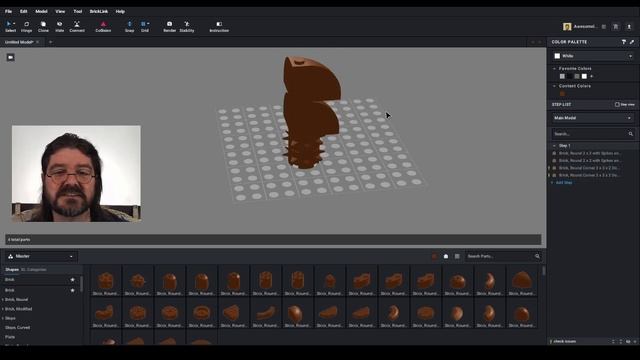Image resolution: width=640 pixels, height=360 pixels.
Task: Switch to the Shapes tab
Action: [12, 270]
